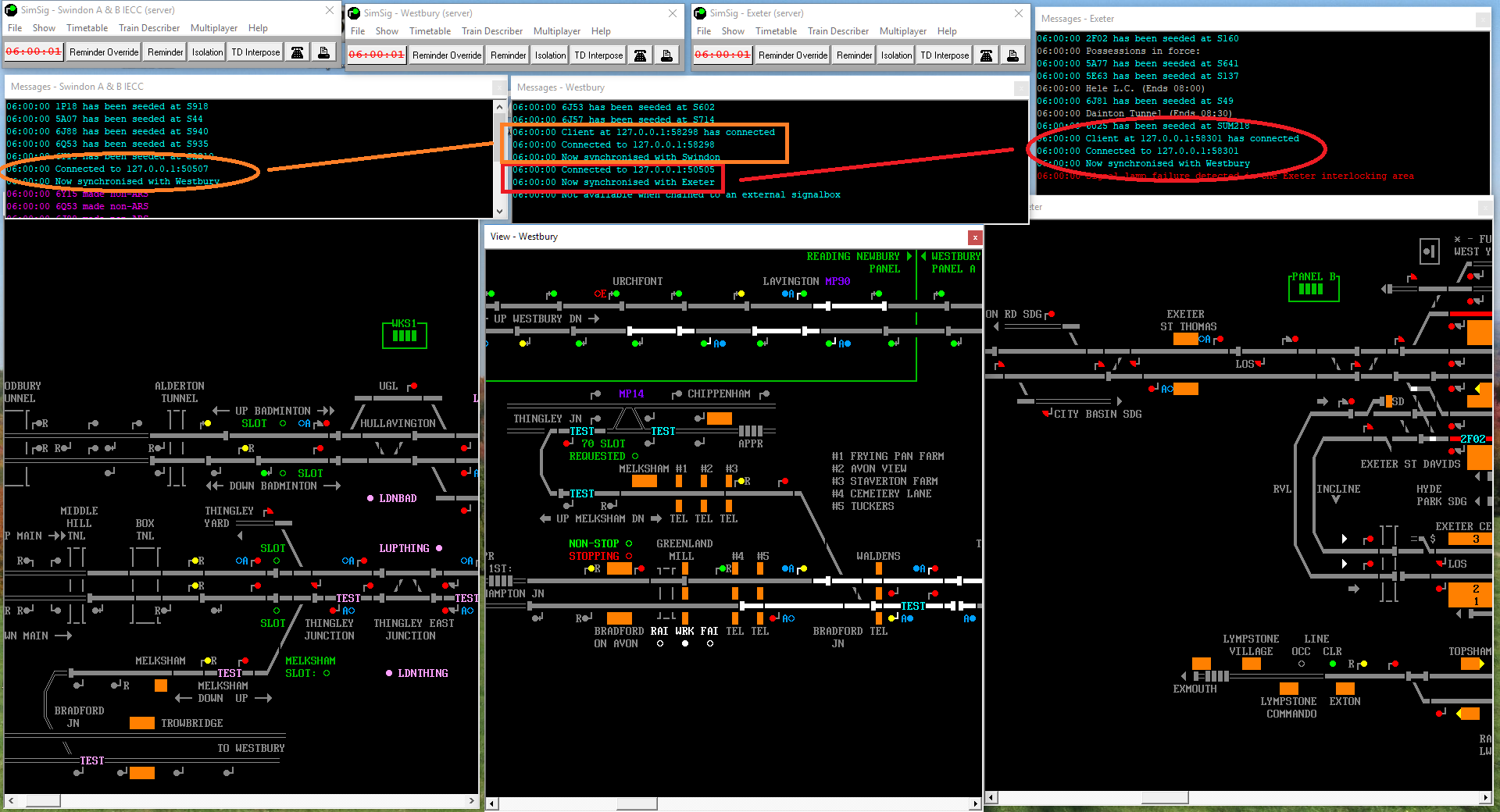The width and height of the screenshot is (1500, 812).
Task: Click left scroll arrow in Westbury view
Action: coord(491,803)
